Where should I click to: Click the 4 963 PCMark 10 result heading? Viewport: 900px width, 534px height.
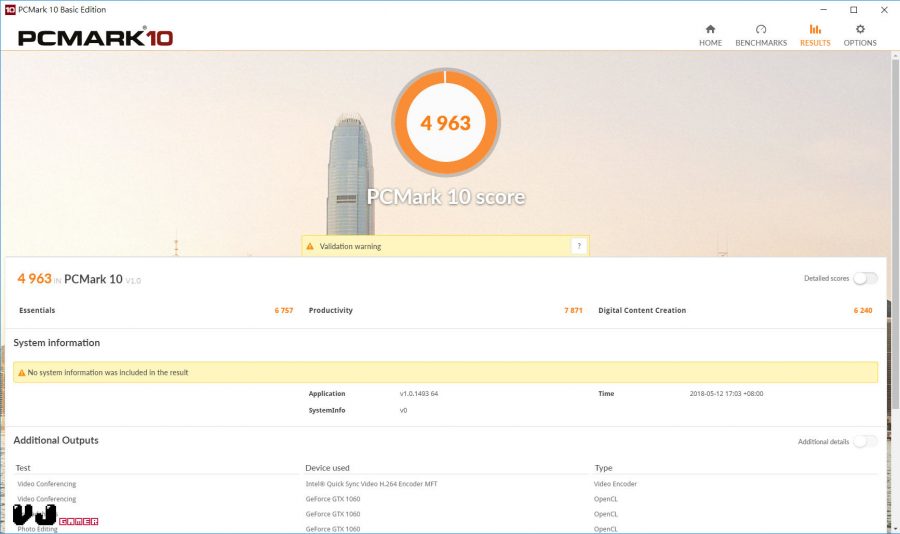[79, 279]
